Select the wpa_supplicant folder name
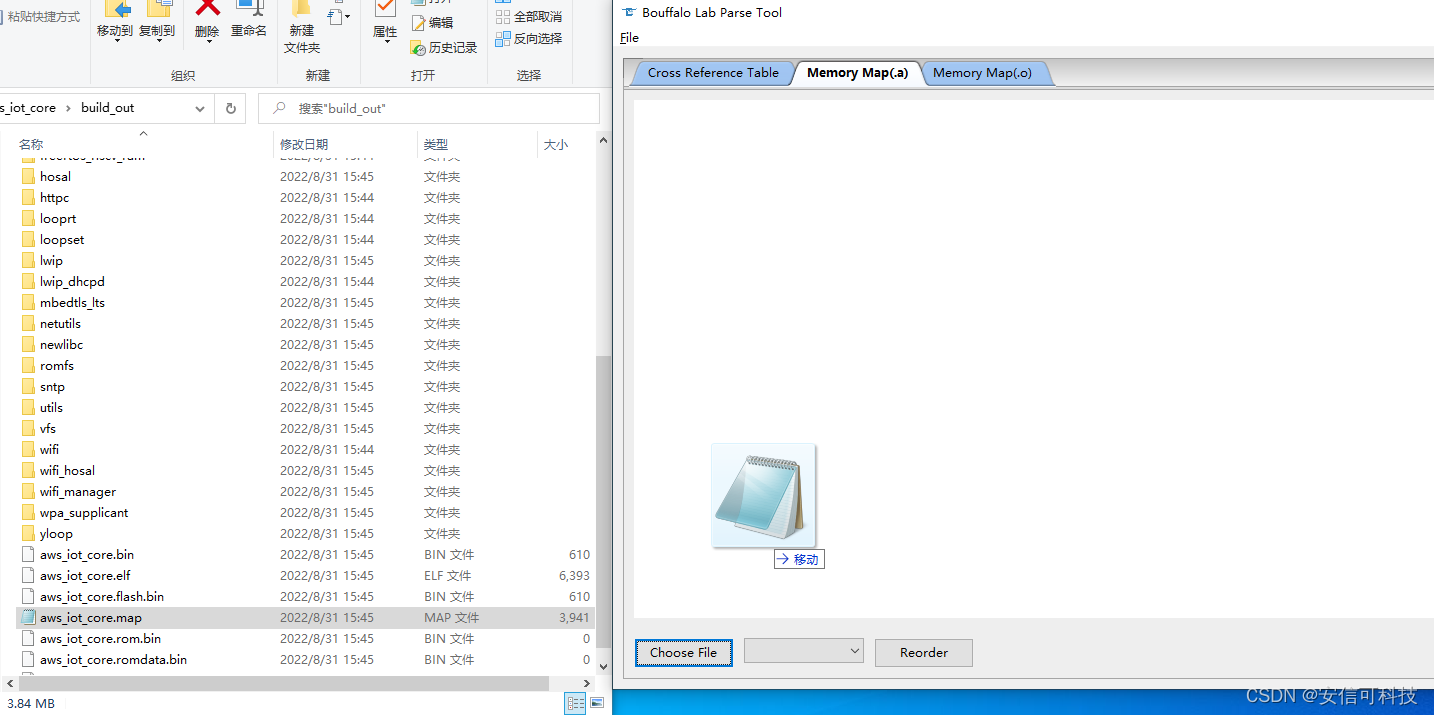 (x=84, y=513)
